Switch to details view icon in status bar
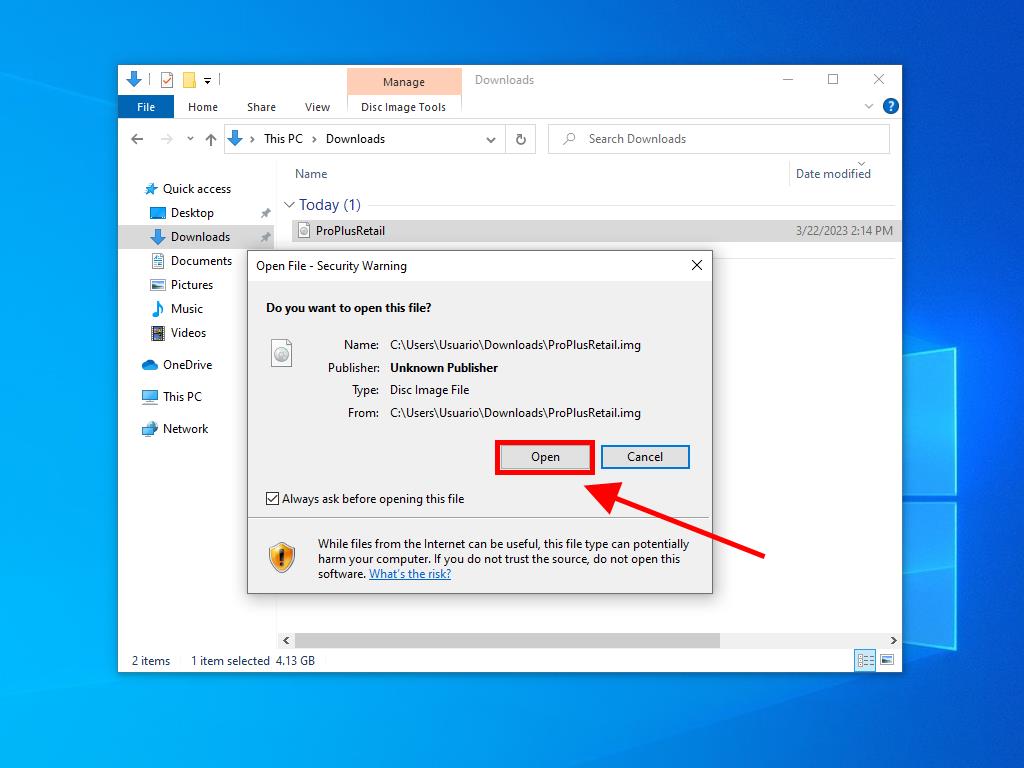Viewport: 1024px width, 768px height. 864,660
